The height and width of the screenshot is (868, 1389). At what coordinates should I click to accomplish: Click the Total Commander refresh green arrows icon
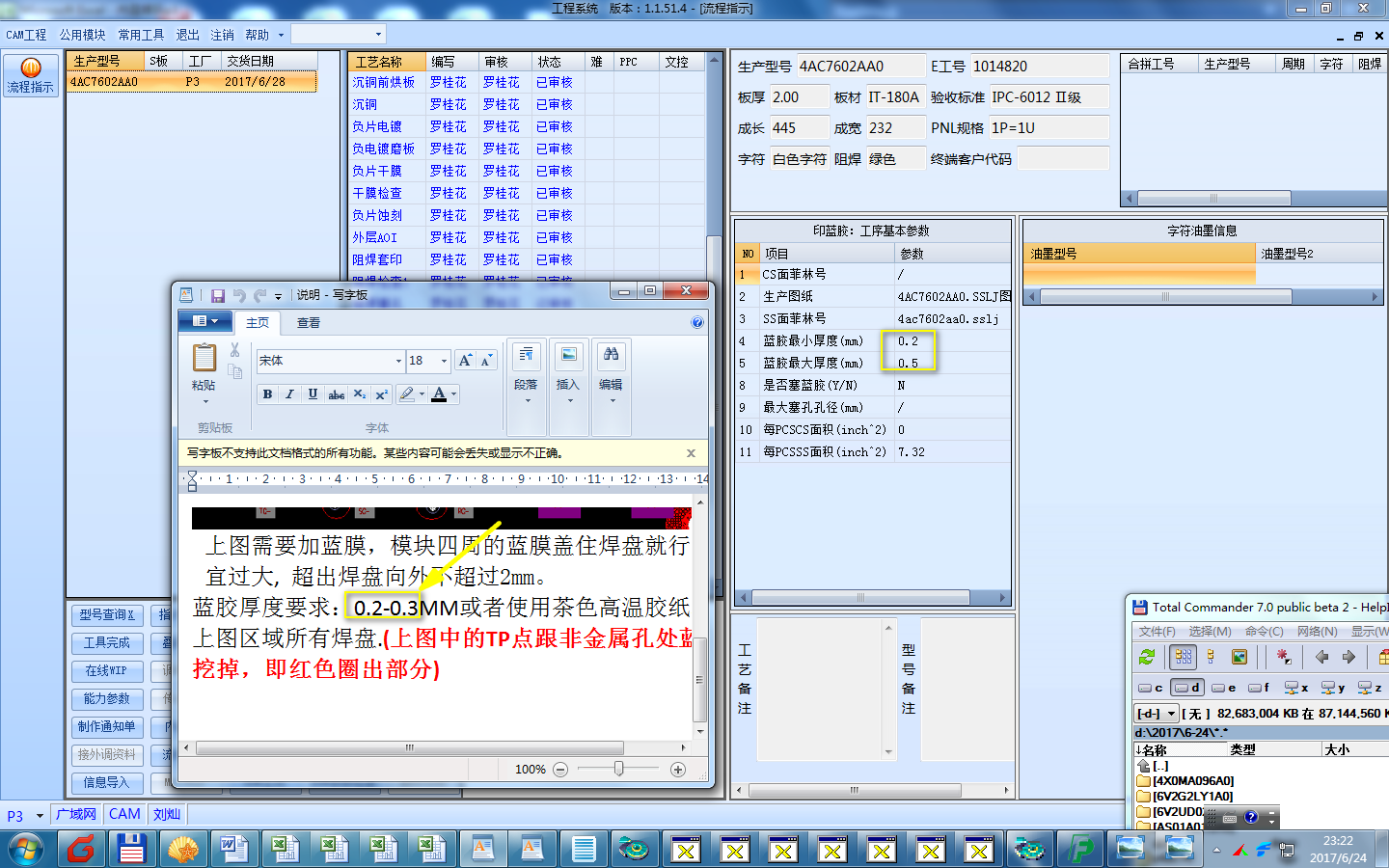pos(1147,657)
